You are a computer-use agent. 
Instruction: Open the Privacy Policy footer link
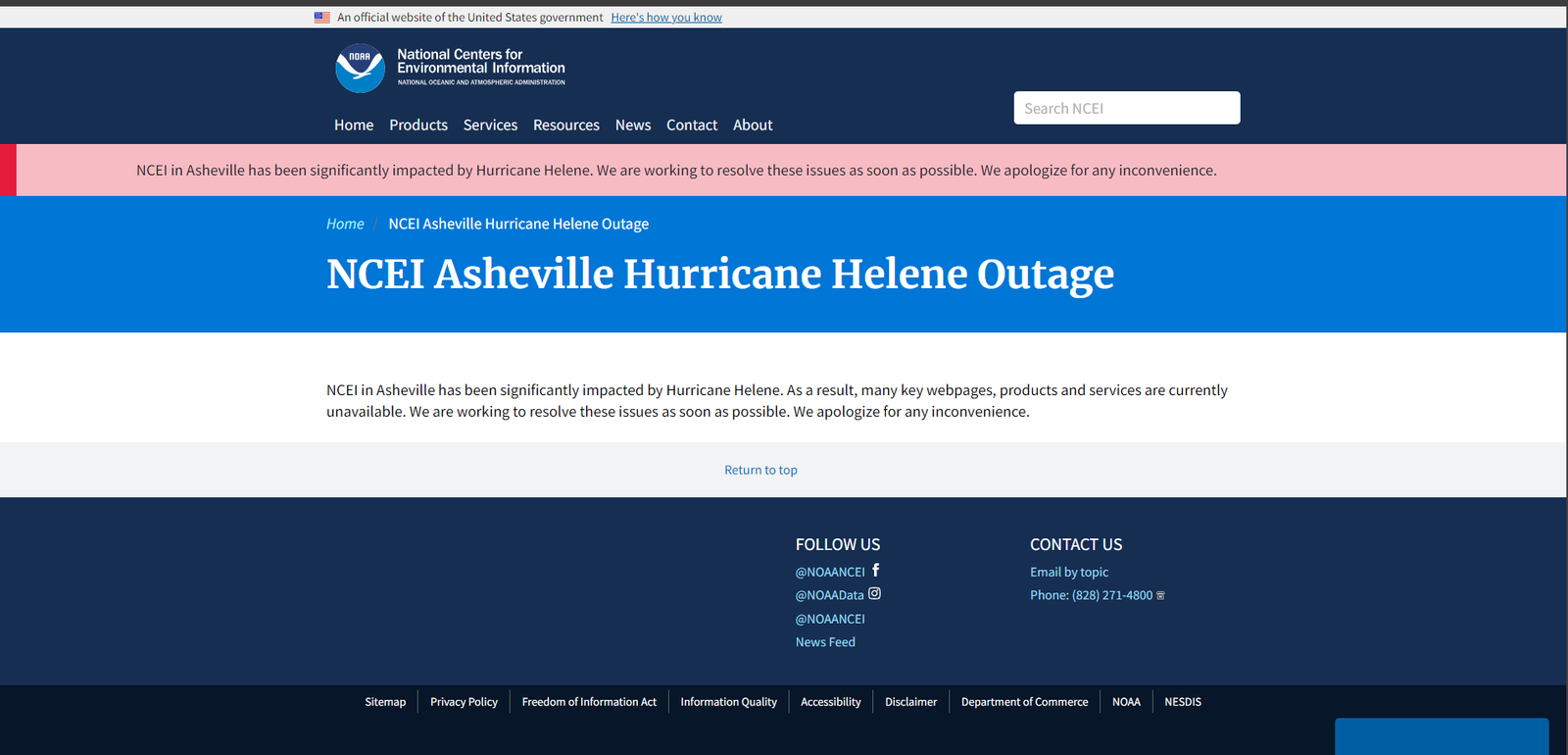(x=464, y=702)
